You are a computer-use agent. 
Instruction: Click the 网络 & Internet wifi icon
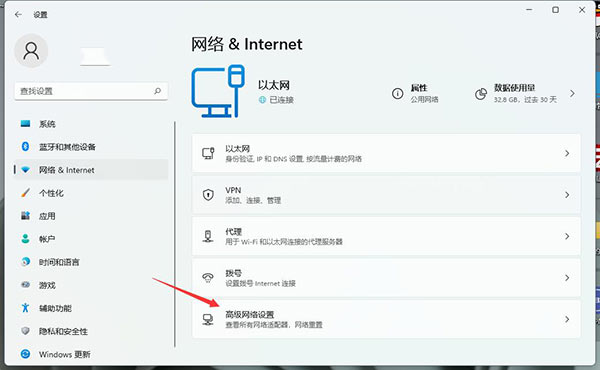25,170
